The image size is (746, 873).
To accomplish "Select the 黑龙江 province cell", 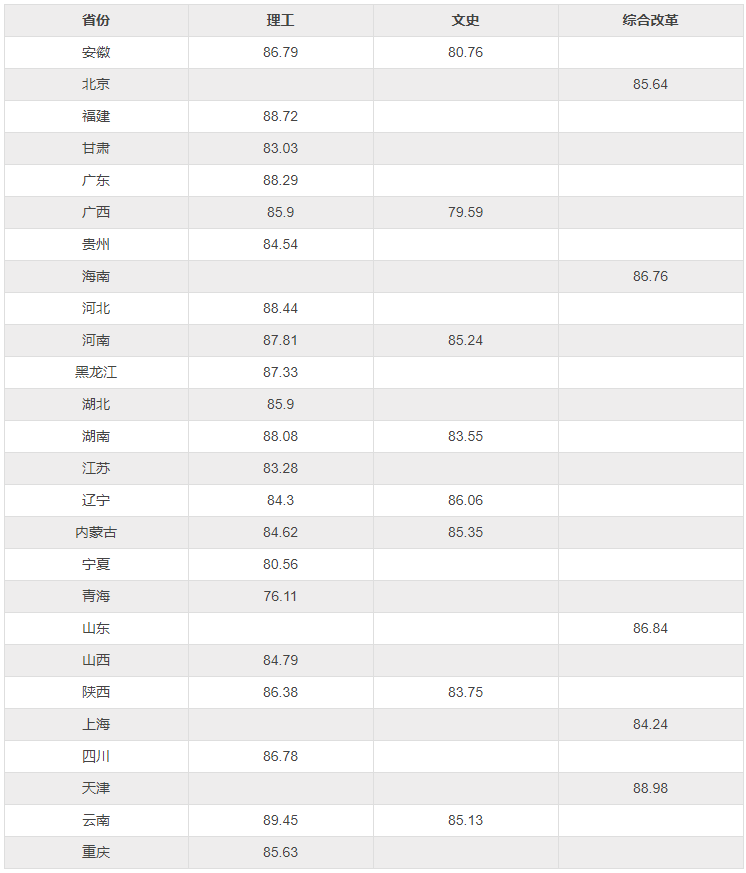I will point(96,372).
